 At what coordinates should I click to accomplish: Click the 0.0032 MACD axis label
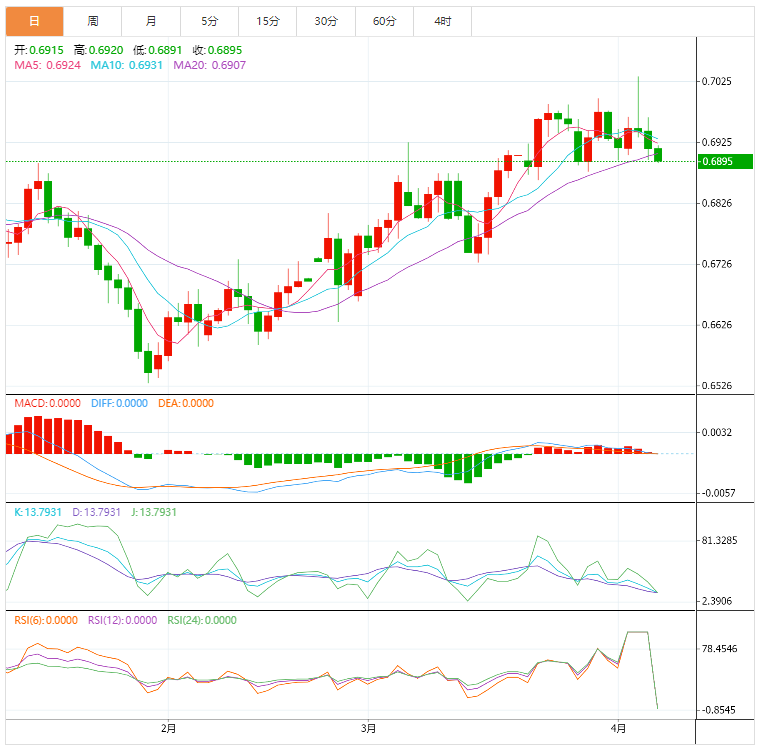[717, 432]
